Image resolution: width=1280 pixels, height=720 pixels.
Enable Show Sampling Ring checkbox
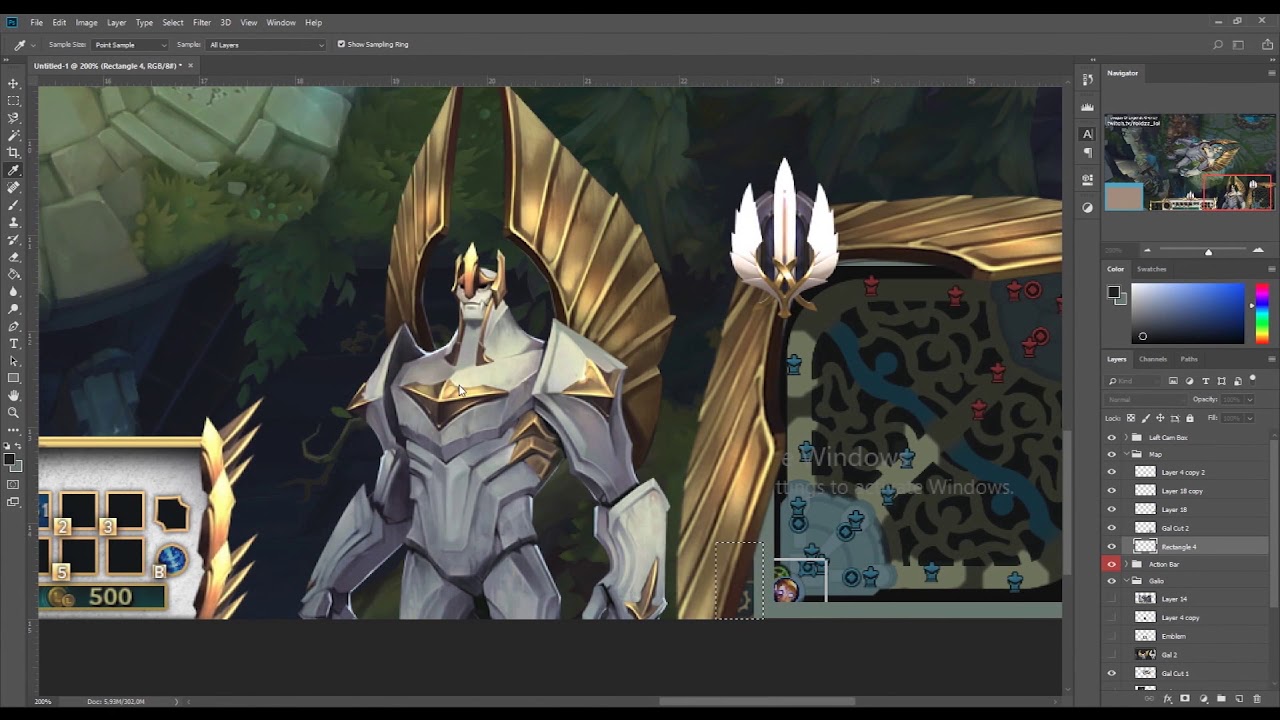coord(341,44)
